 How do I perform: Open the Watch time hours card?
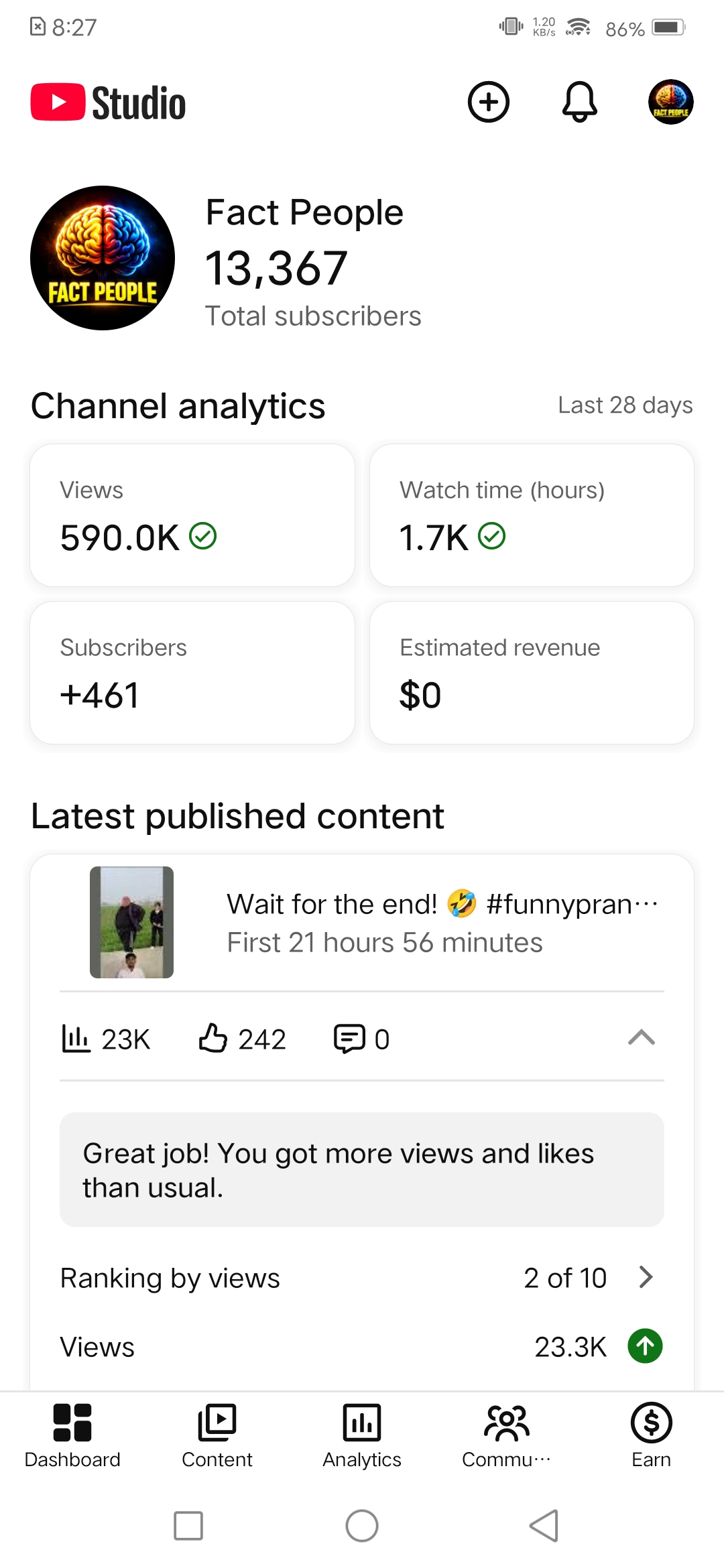tap(532, 515)
